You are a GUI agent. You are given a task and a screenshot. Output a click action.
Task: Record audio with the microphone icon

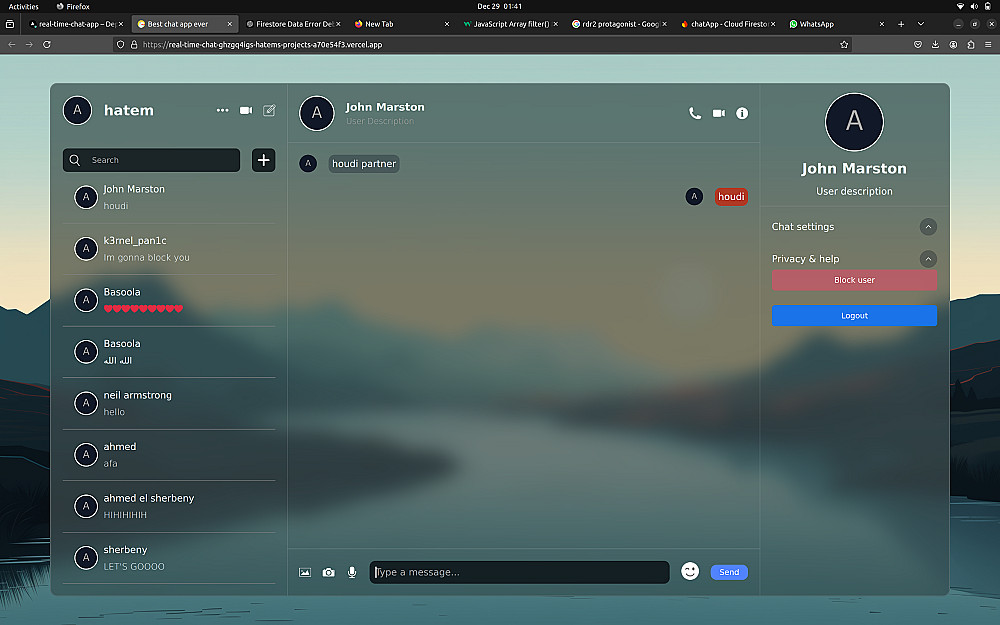pyautogui.click(x=352, y=572)
